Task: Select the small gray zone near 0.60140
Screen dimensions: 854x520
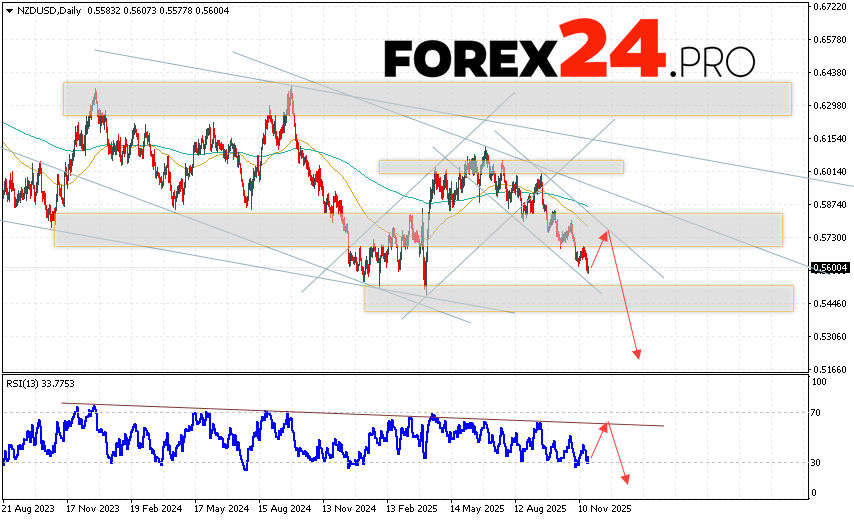Action: [x=500, y=166]
